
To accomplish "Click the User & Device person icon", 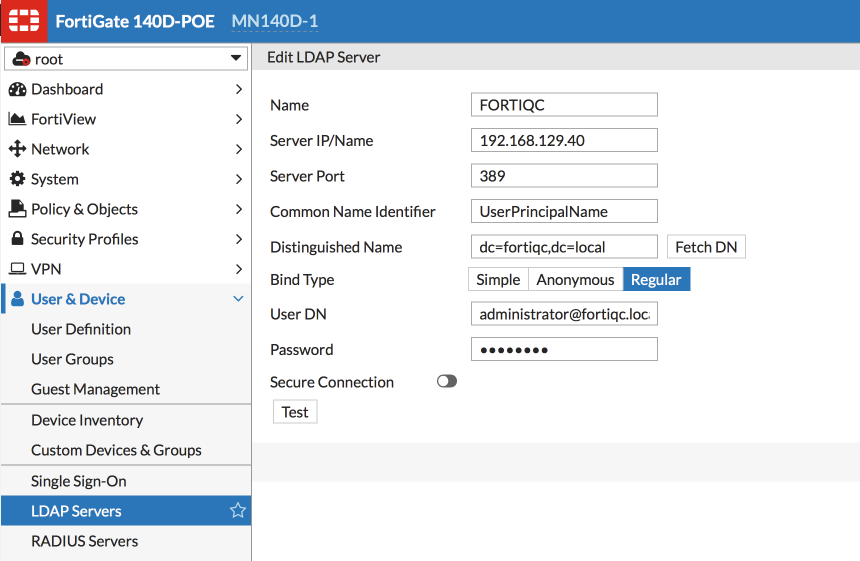I will pyautogui.click(x=18, y=299).
